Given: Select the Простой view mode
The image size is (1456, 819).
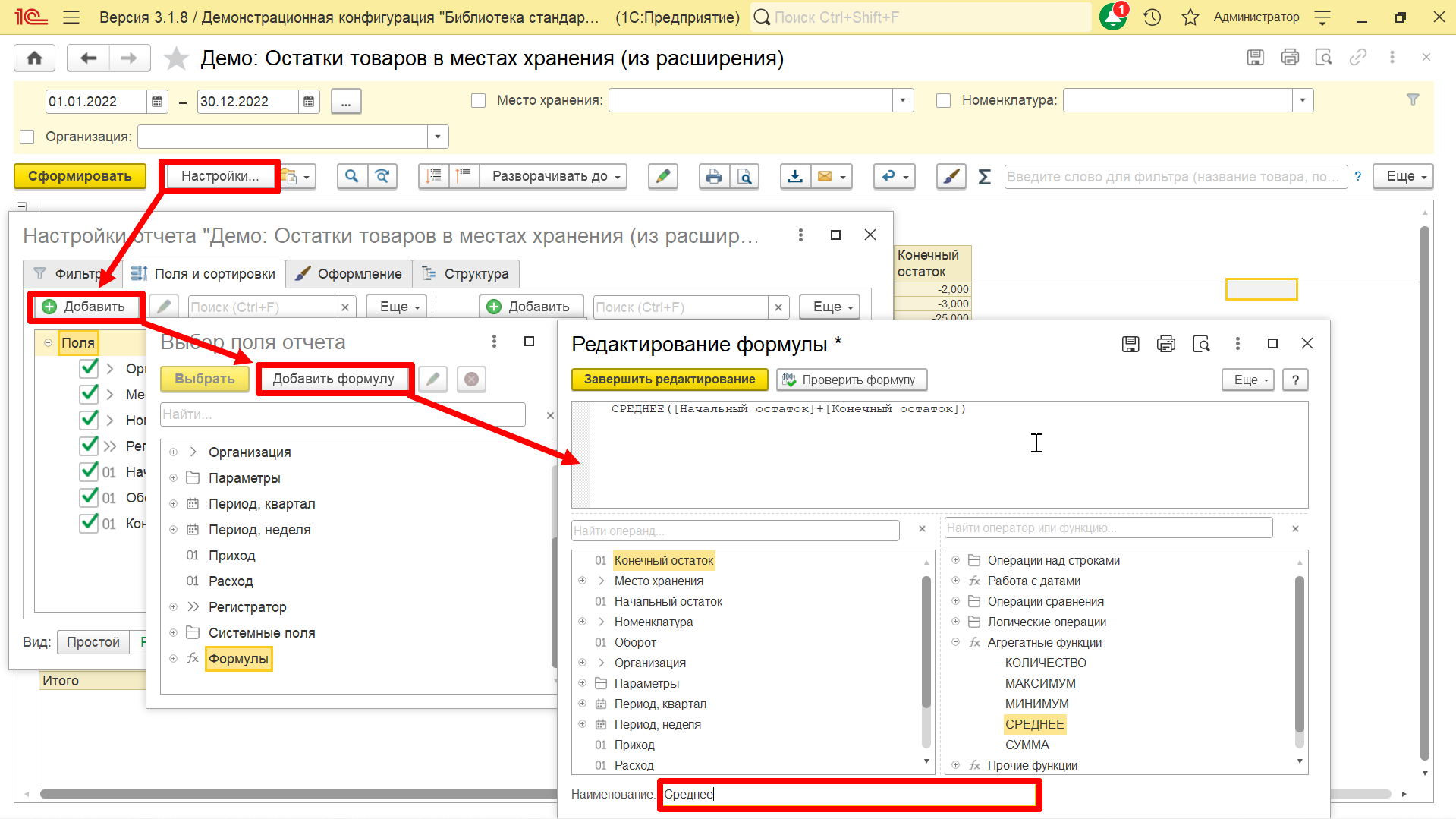Looking at the screenshot, I should click(93, 642).
